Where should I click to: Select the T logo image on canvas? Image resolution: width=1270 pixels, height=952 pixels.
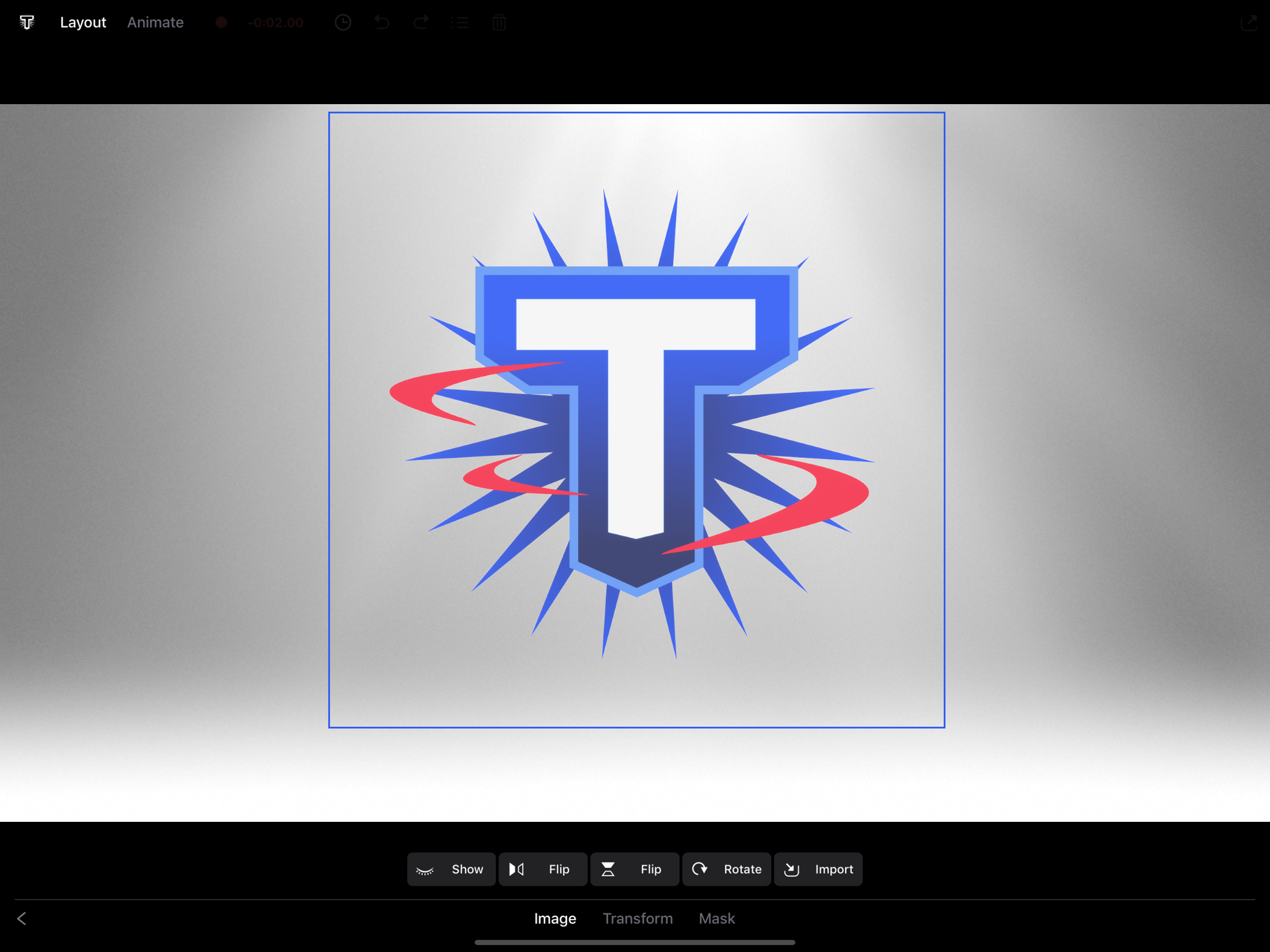636,419
